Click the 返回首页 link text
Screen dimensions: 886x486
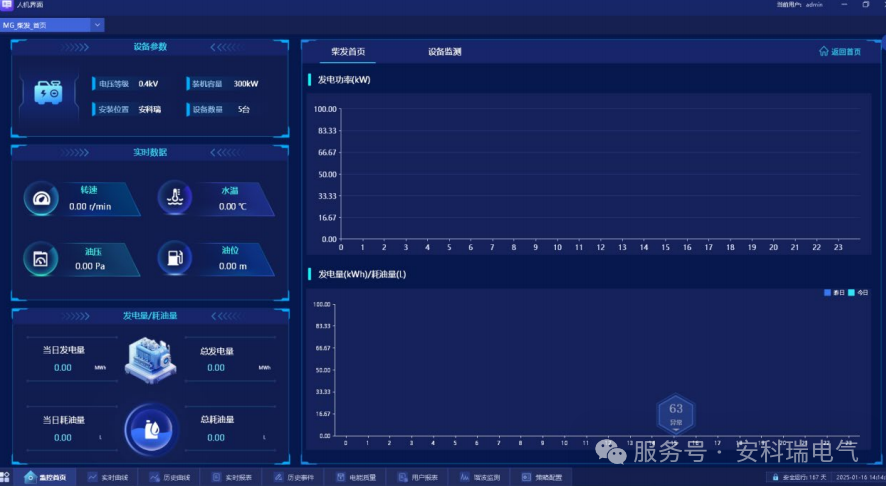pos(846,51)
